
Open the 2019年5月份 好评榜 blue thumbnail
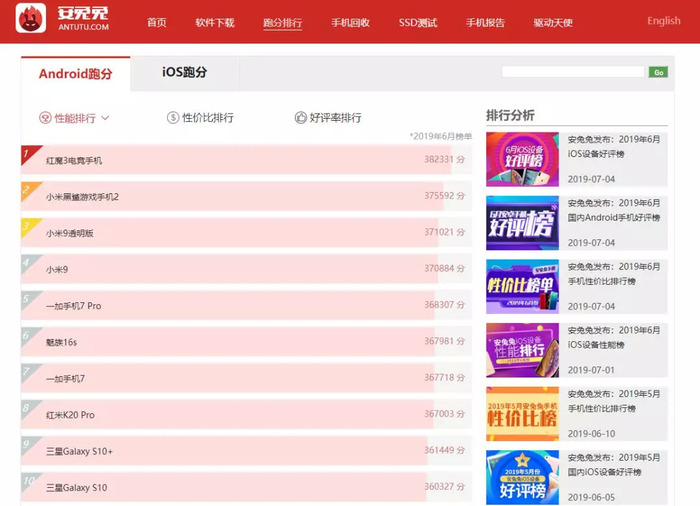click(x=522, y=477)
